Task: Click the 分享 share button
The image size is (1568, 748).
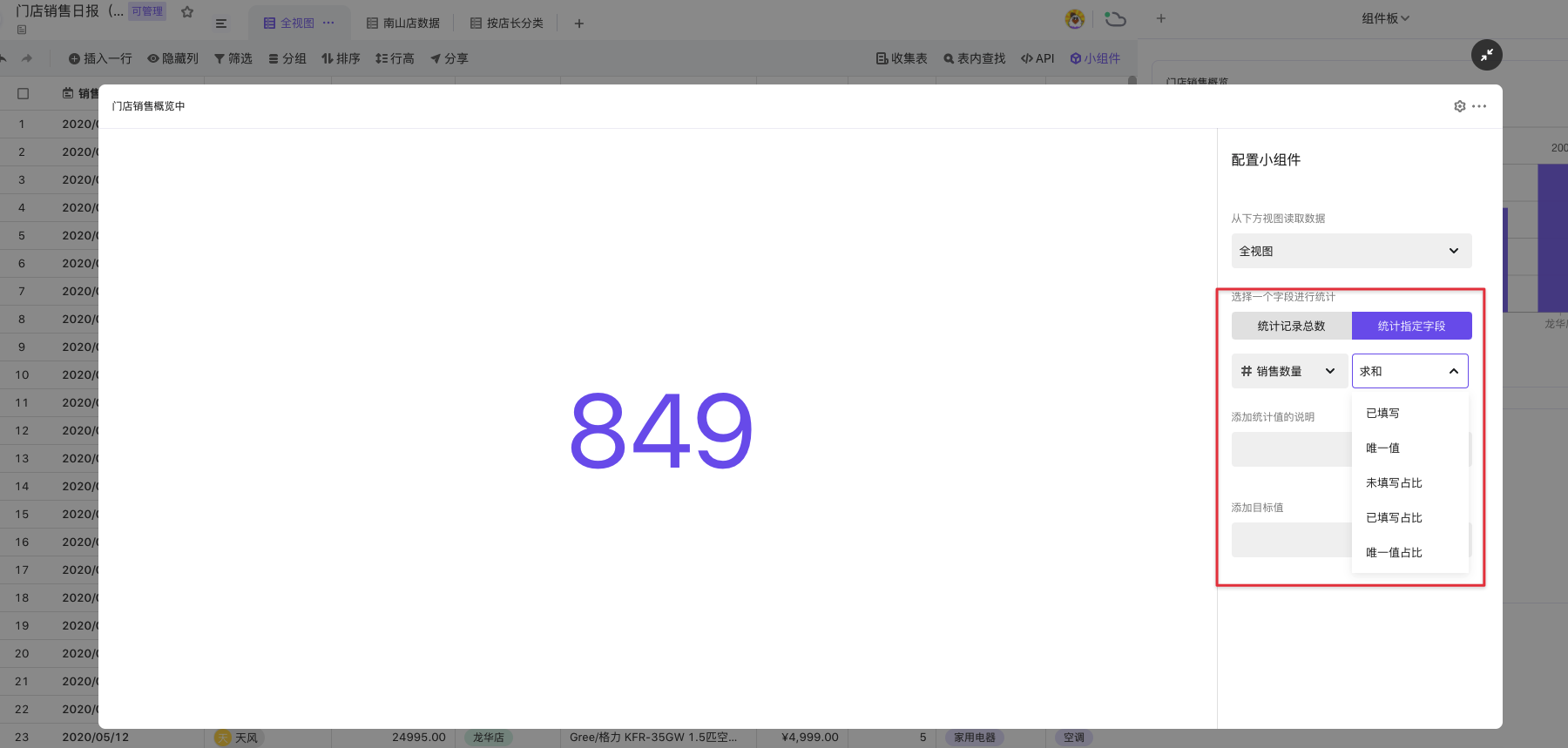Action: point(449,58)
